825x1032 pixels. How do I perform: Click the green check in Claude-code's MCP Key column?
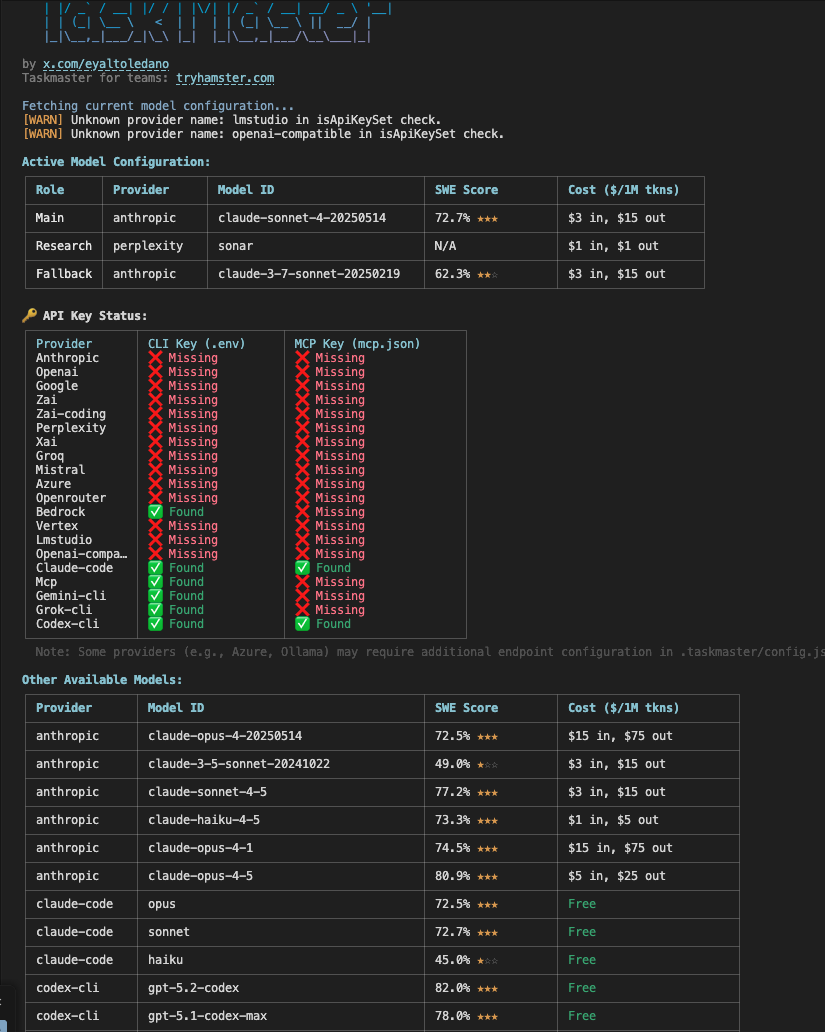pyautogui.click(x=302, y=567)
